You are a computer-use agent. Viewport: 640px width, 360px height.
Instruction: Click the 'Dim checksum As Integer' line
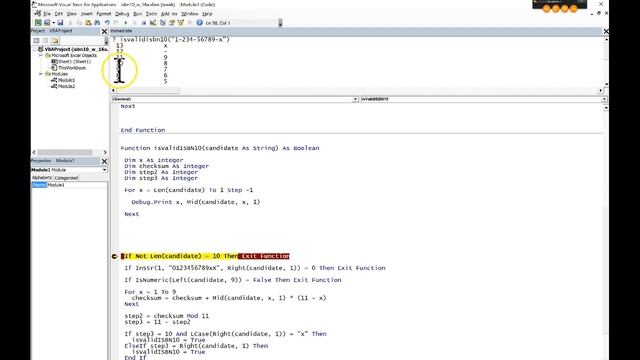(167, 166)
